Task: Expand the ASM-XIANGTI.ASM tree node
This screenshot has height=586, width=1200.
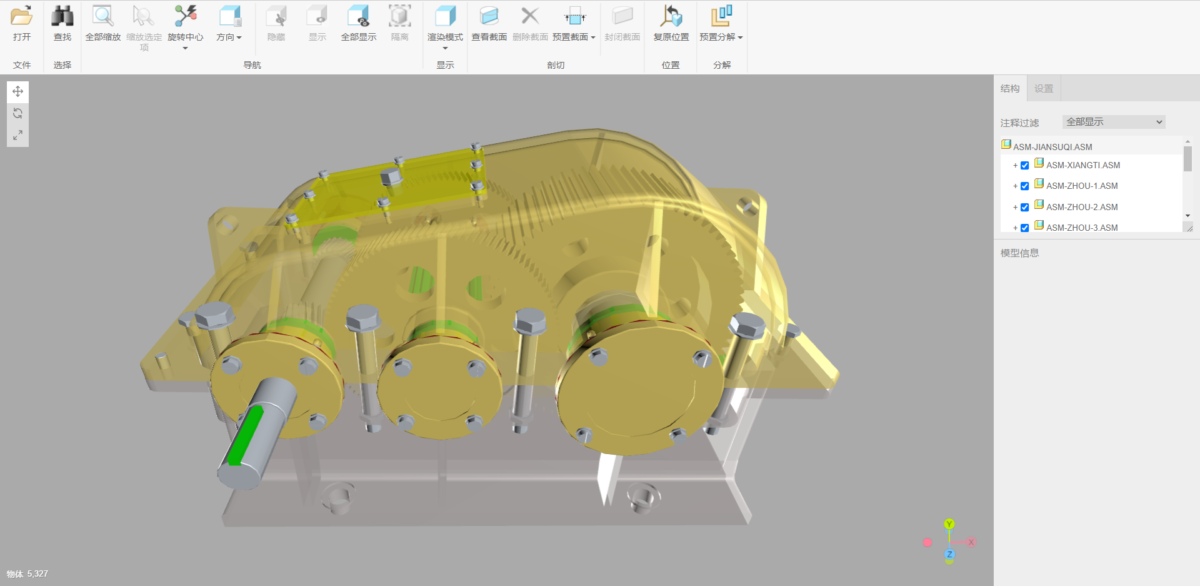Action: coord(1015,166)
